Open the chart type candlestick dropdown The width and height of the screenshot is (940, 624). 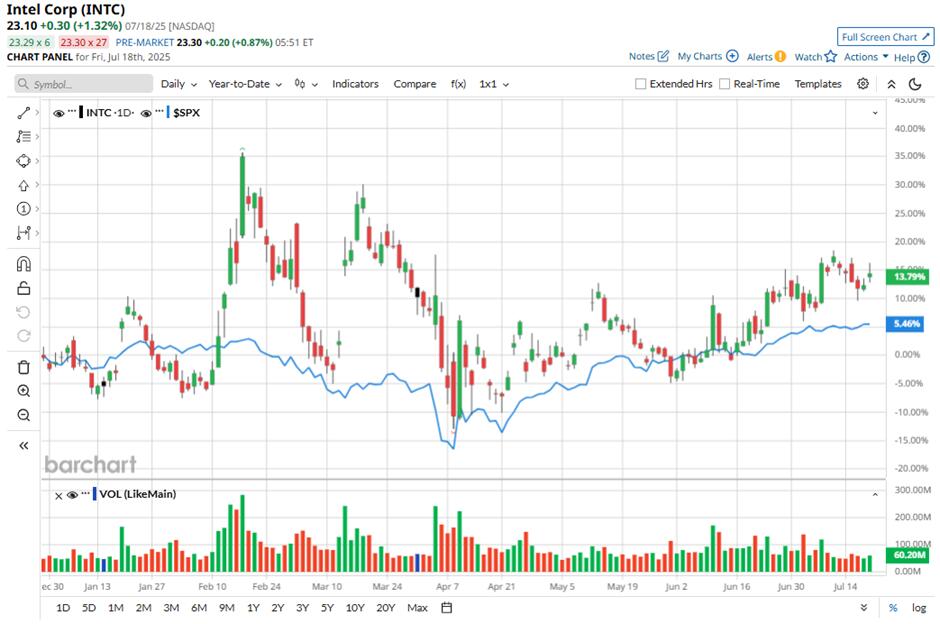click(306, 84)
